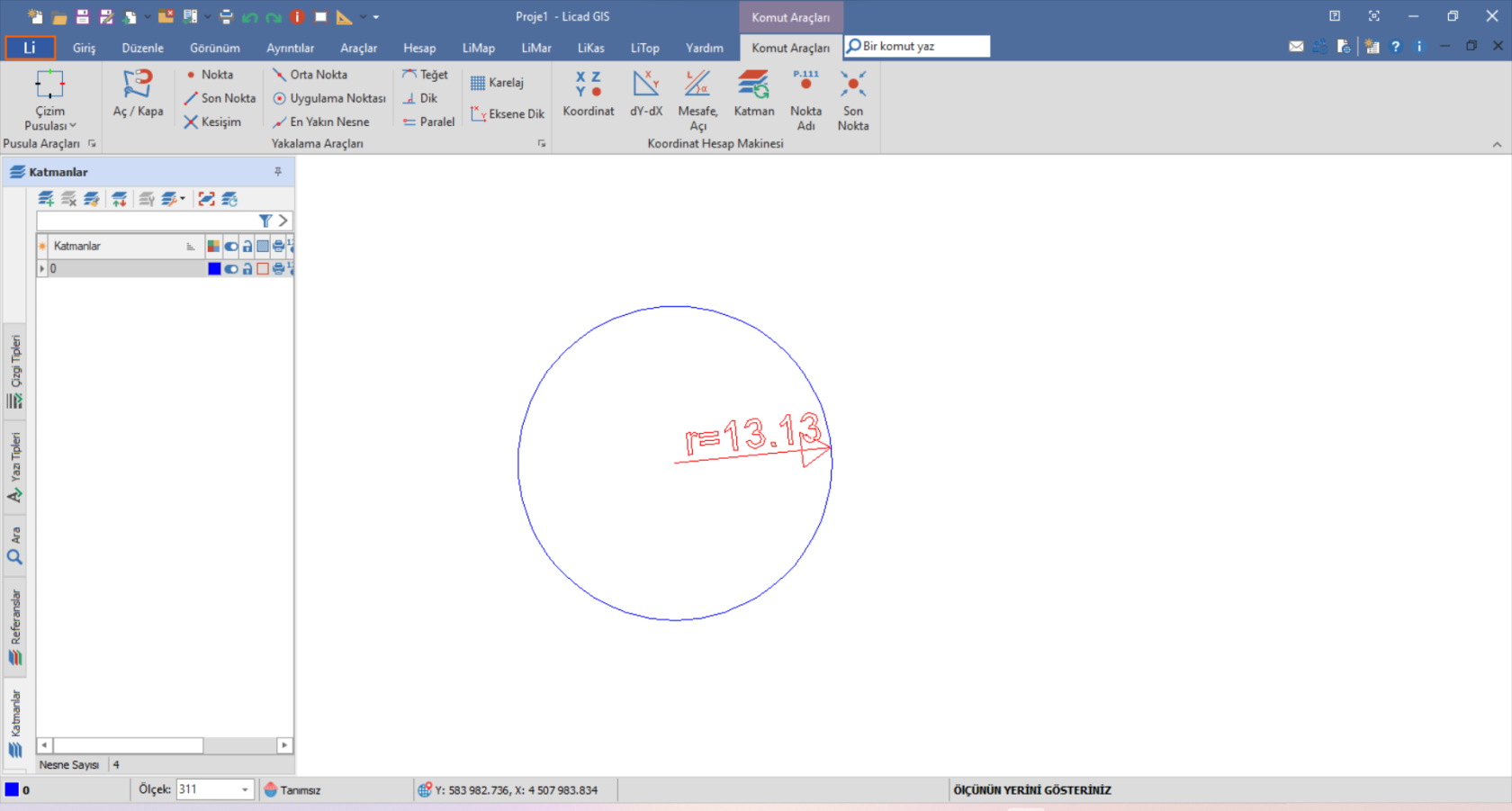Viewport: 1512px width, 811px height.
Task: Open the Referanslar side panel
Action: point(15,627)
